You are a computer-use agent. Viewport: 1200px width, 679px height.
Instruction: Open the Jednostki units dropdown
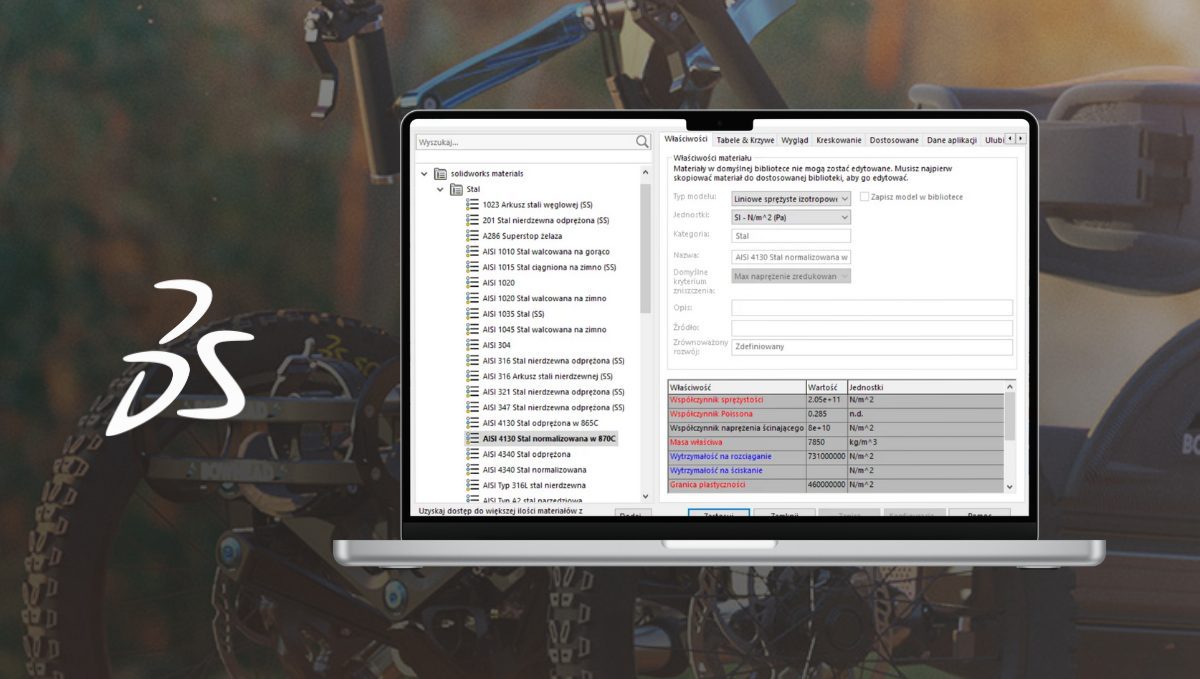[791, 217]
